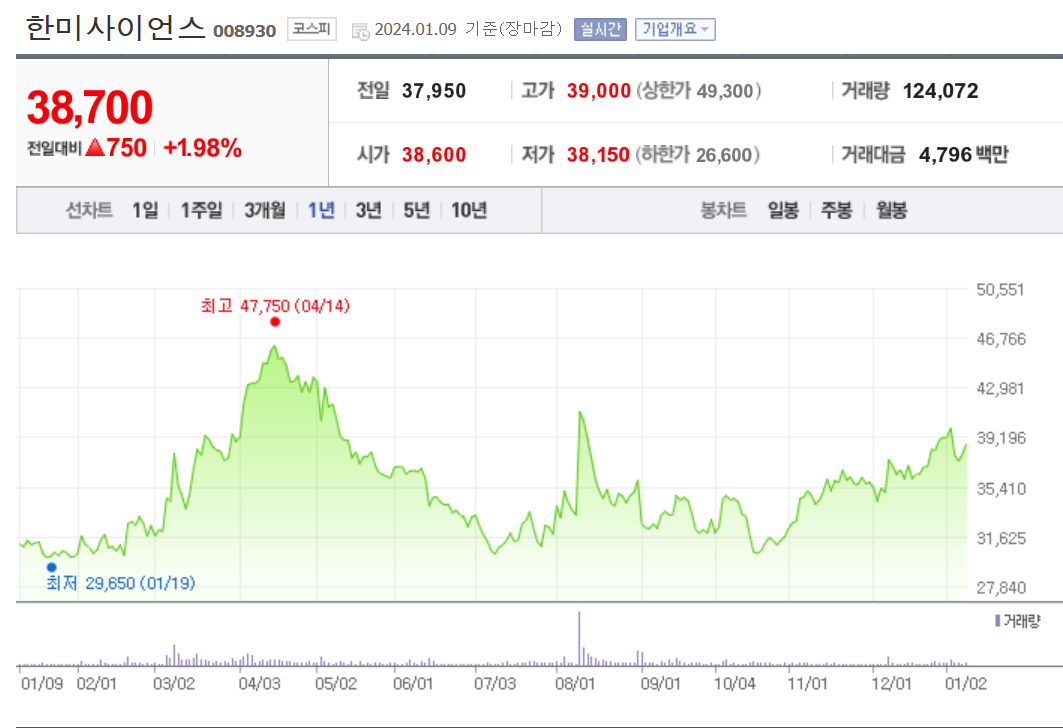Click the lower limit price 26,600
Image resolution: width=1063 pixels, height=728 pixels.
[x=724, y=155]
